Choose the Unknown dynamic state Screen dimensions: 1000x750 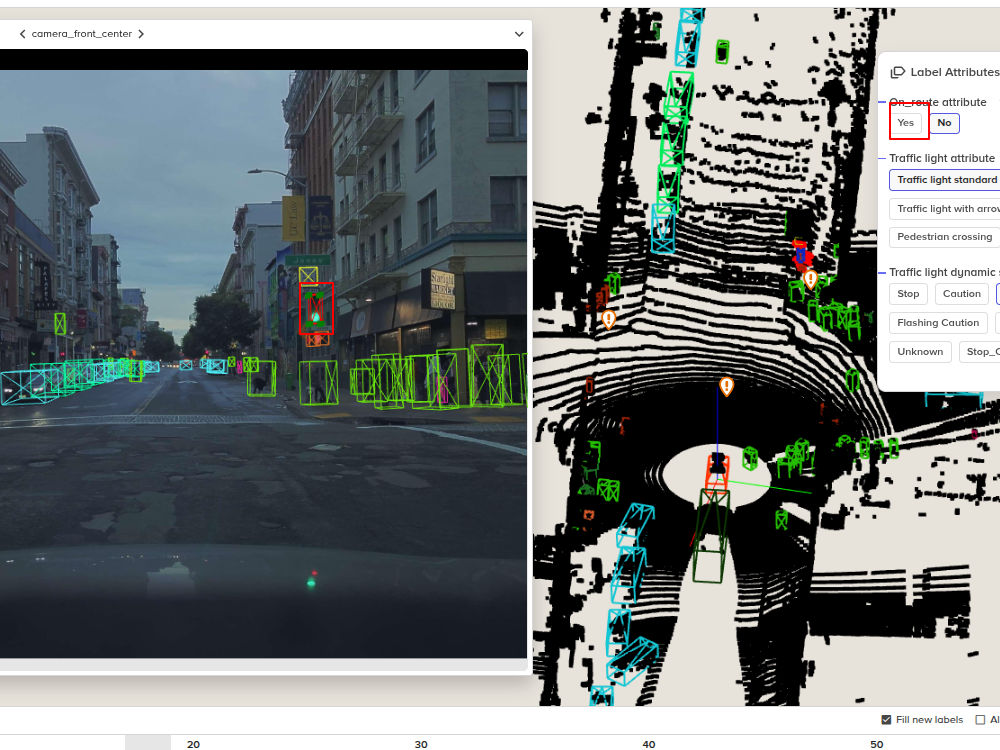coord(920,352)
